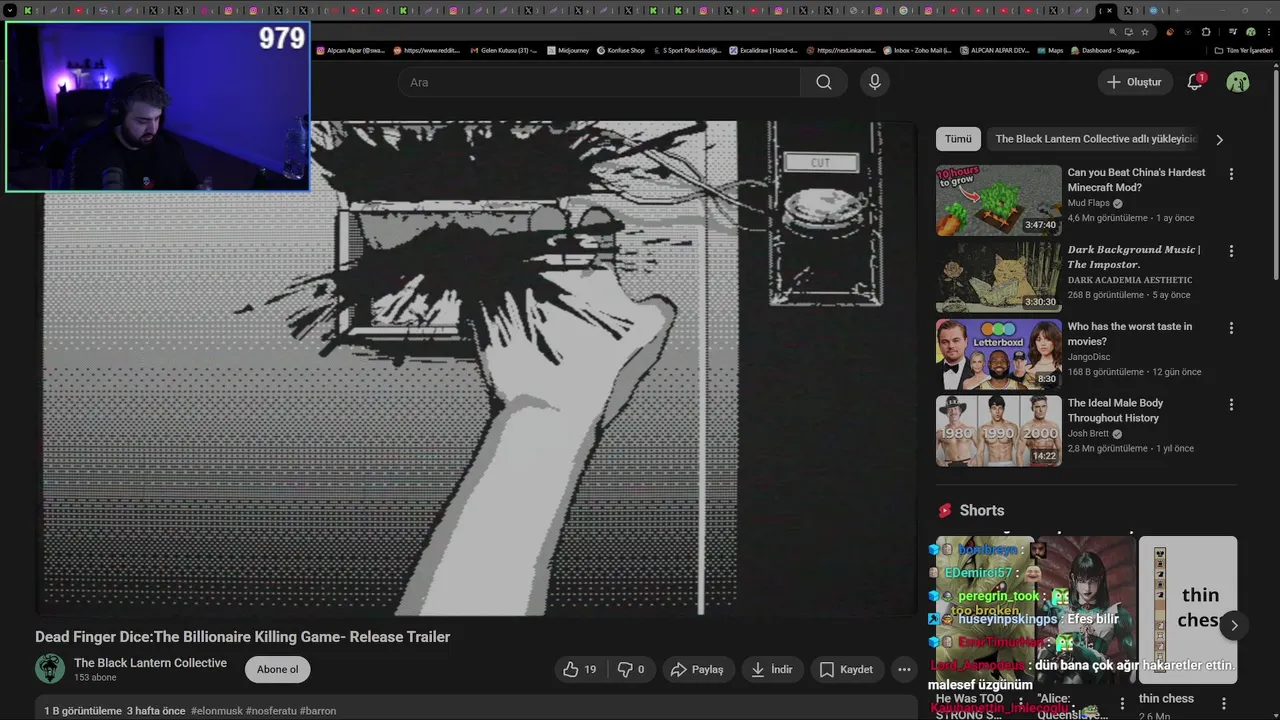The image size is (1280, 720).
Task: Open Letterboxd worst taste thumbnail
Action: coord(999,354)
